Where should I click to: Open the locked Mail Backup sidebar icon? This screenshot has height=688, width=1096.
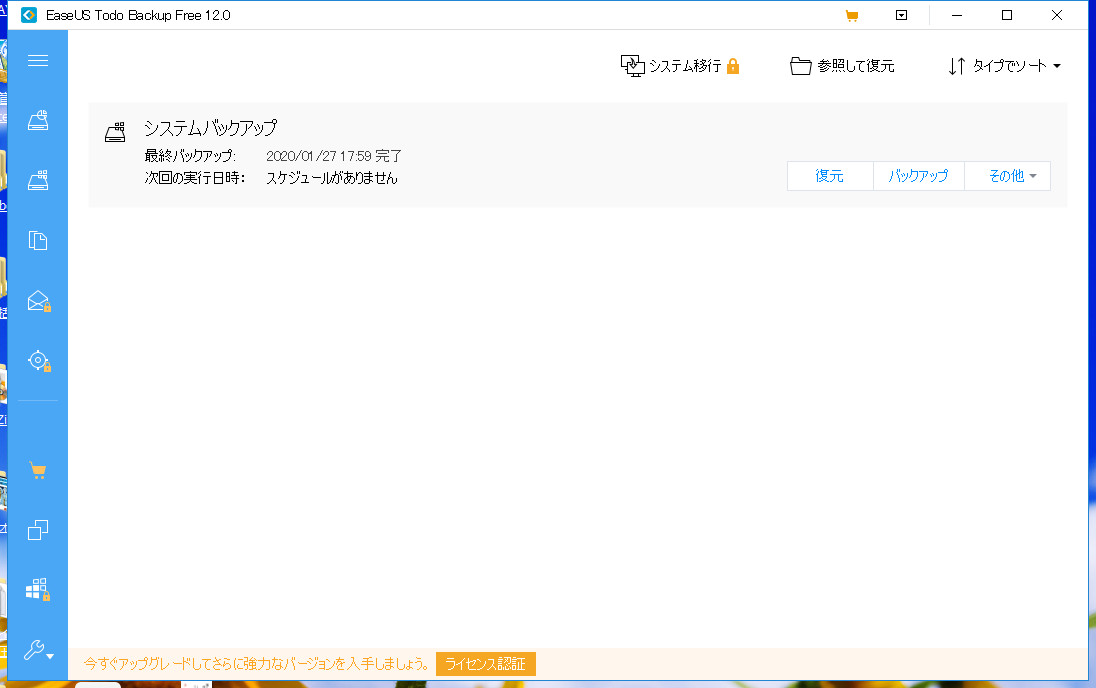38,301
